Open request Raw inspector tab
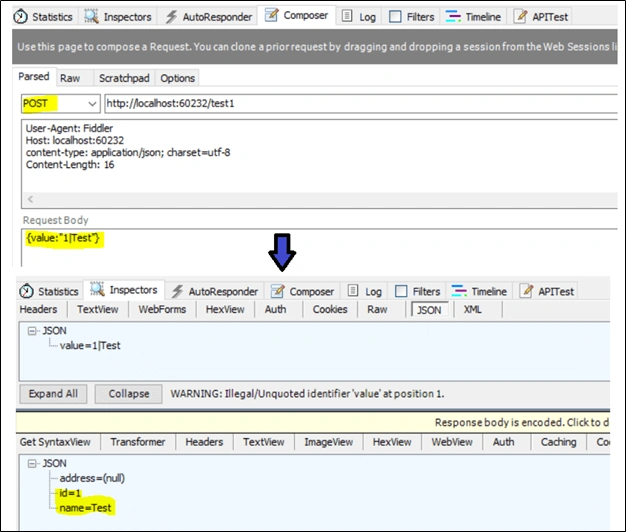This screenshot has width=626, height=532. 377,309
